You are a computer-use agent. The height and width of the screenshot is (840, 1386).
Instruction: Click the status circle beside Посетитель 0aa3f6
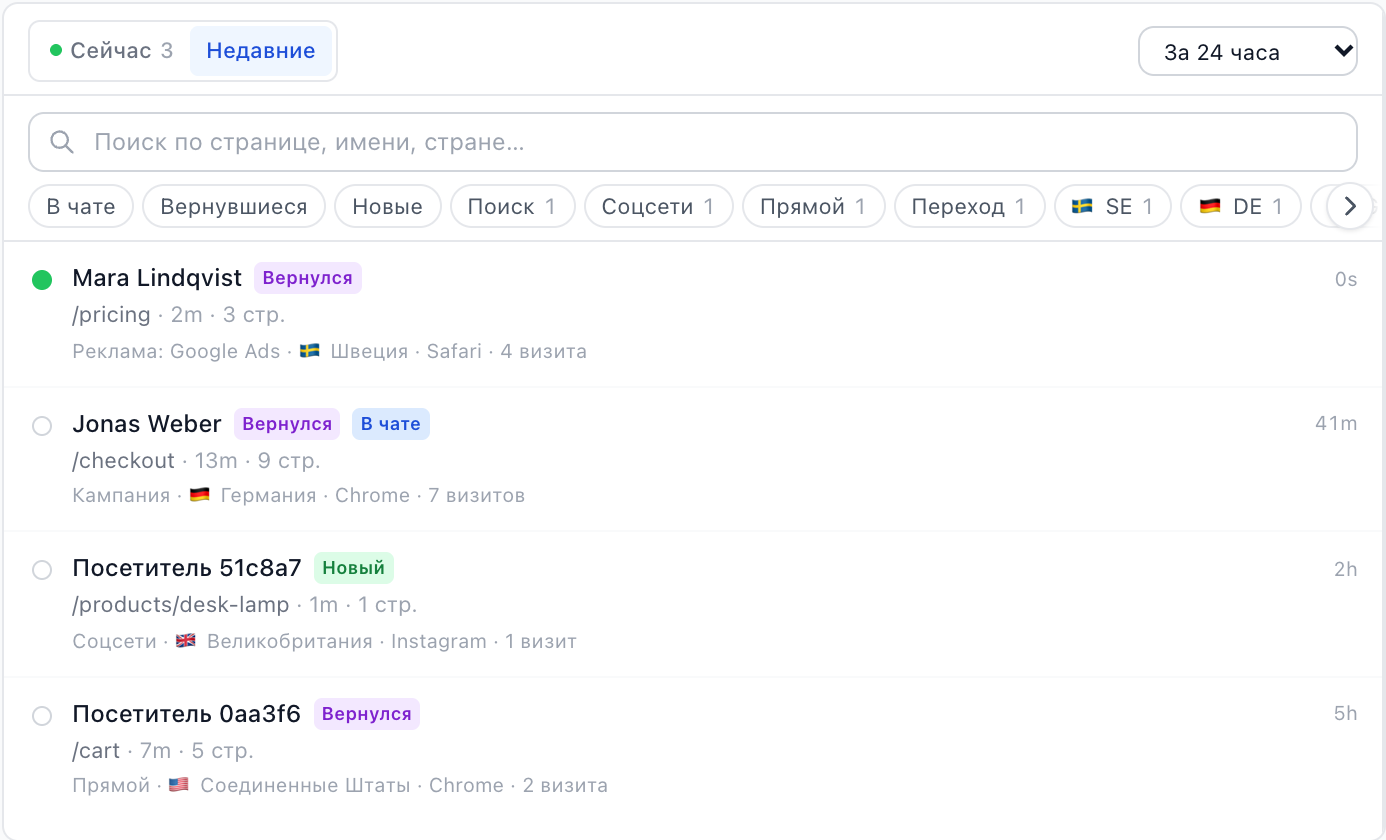click(42, 716)
